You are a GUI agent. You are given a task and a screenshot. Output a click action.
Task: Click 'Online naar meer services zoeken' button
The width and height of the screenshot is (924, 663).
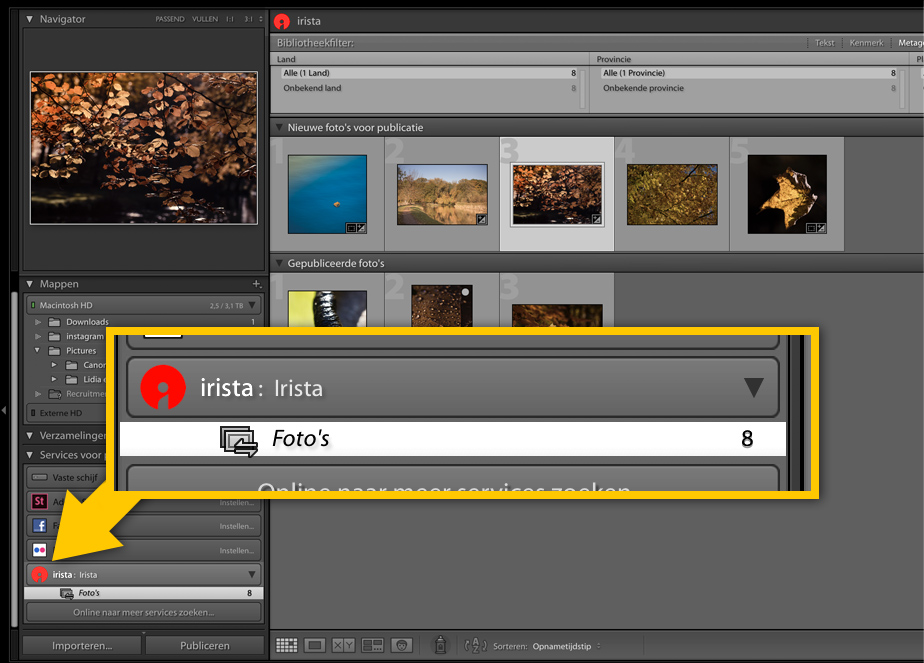[x=143, y=612]
